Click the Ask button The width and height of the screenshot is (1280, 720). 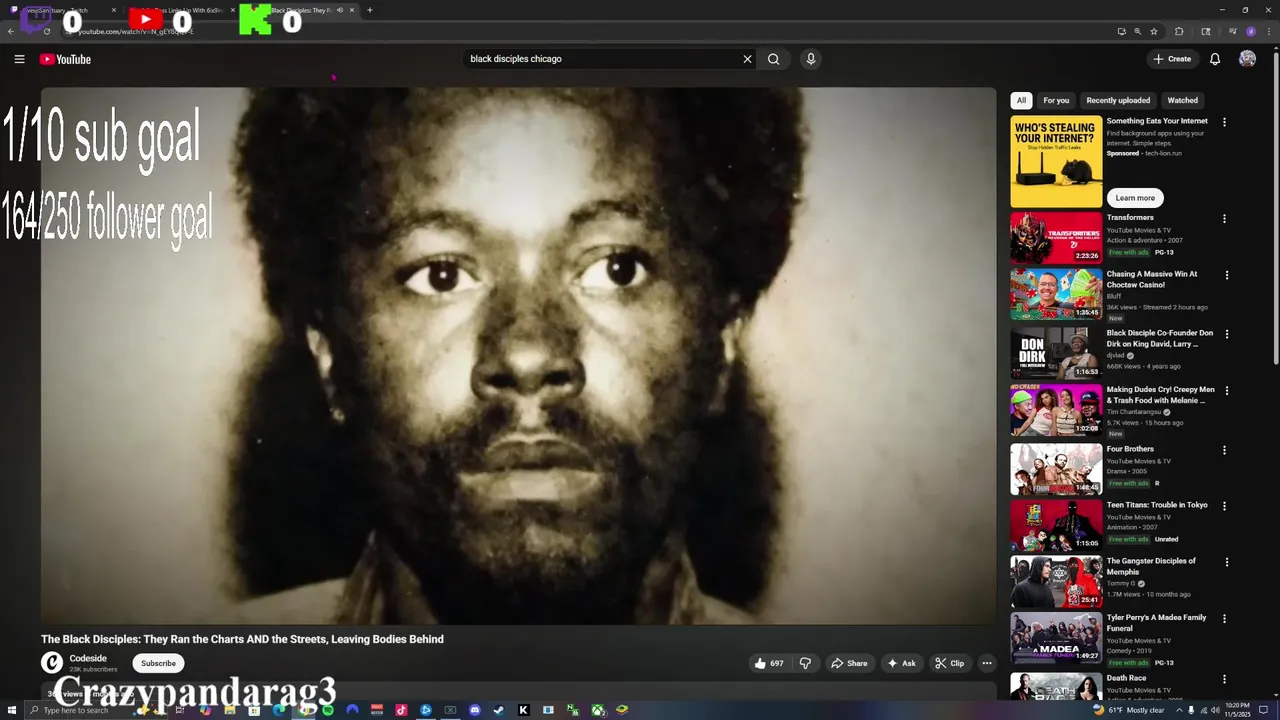[x=901, y=663]
